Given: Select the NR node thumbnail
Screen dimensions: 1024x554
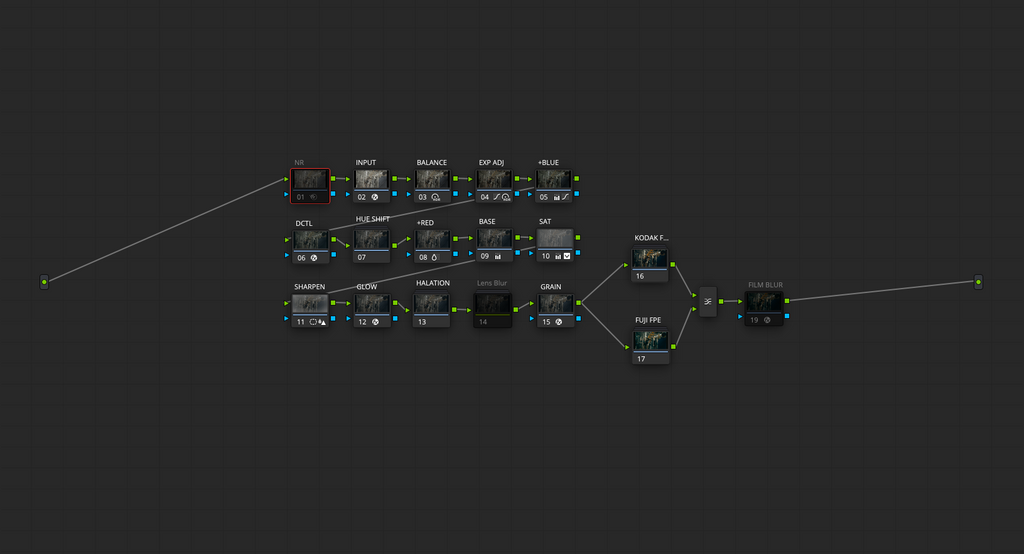Looking at the screenshot, I should click(310, 180).
